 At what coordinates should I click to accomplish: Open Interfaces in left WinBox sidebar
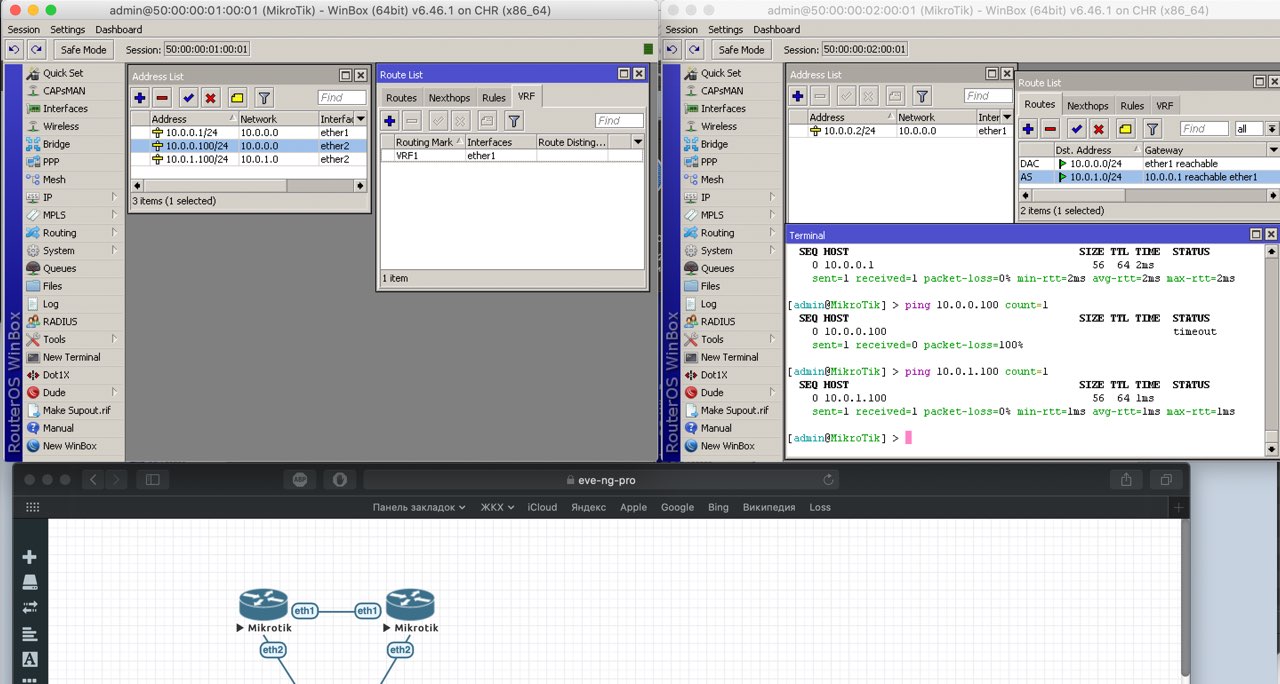click(65, 109)
